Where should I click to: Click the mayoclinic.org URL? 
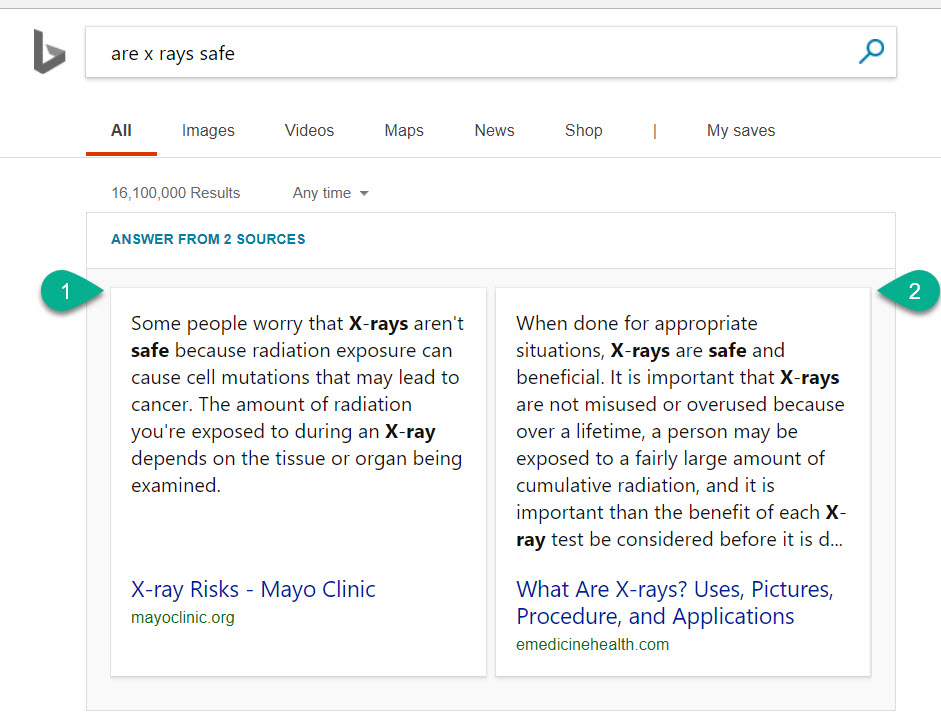click(182, 618)
